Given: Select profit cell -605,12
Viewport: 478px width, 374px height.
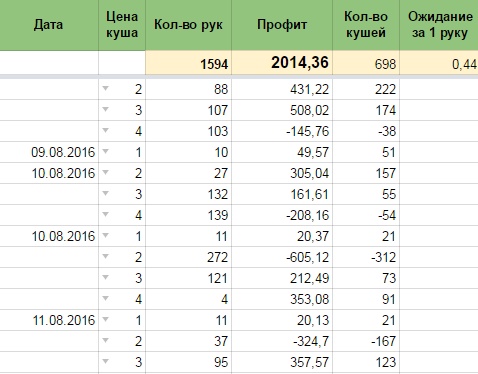Looking at the screenshot, I should (x=282, y=257).
